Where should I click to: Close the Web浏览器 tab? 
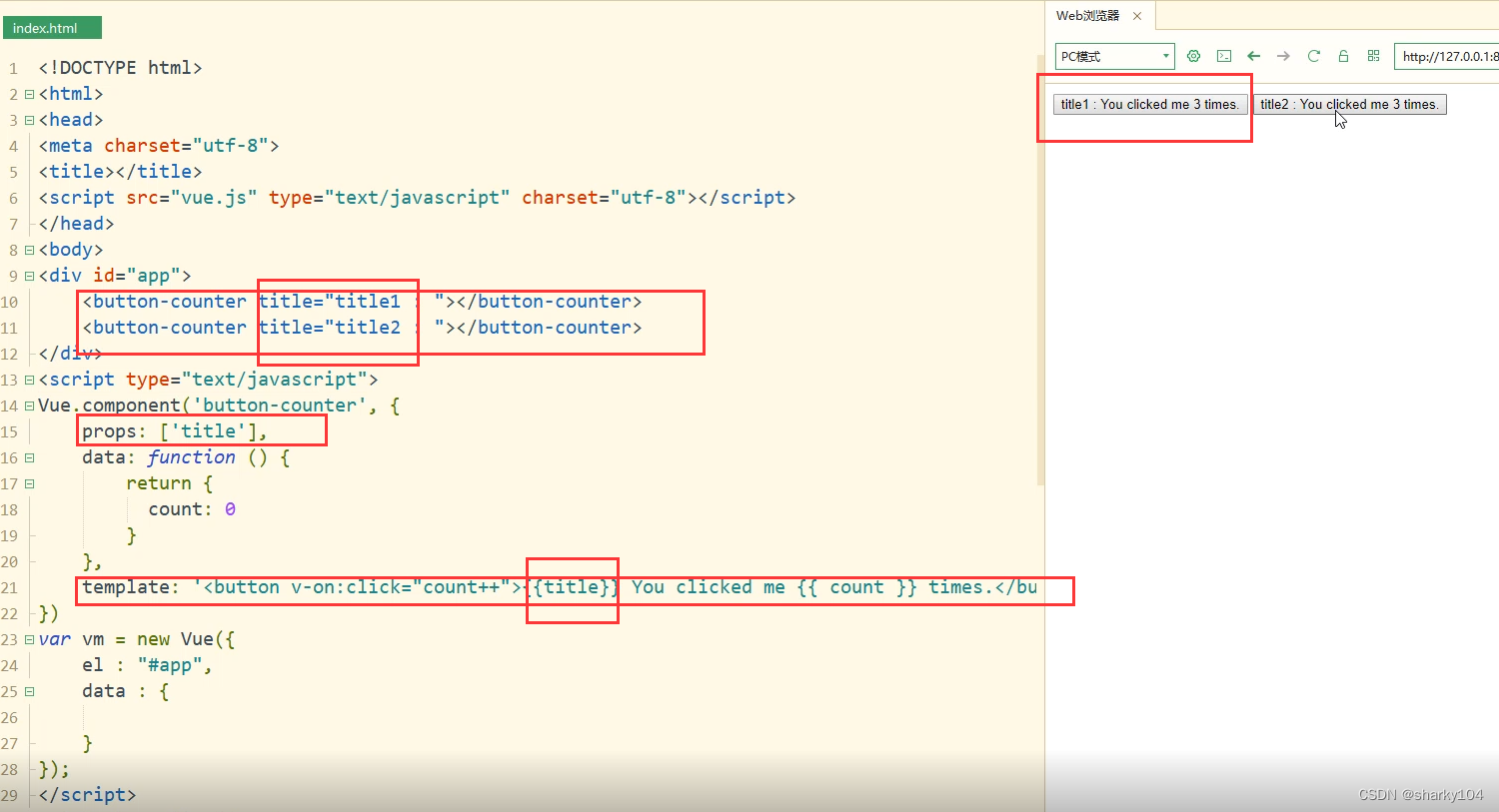[x=1137, y=16]
